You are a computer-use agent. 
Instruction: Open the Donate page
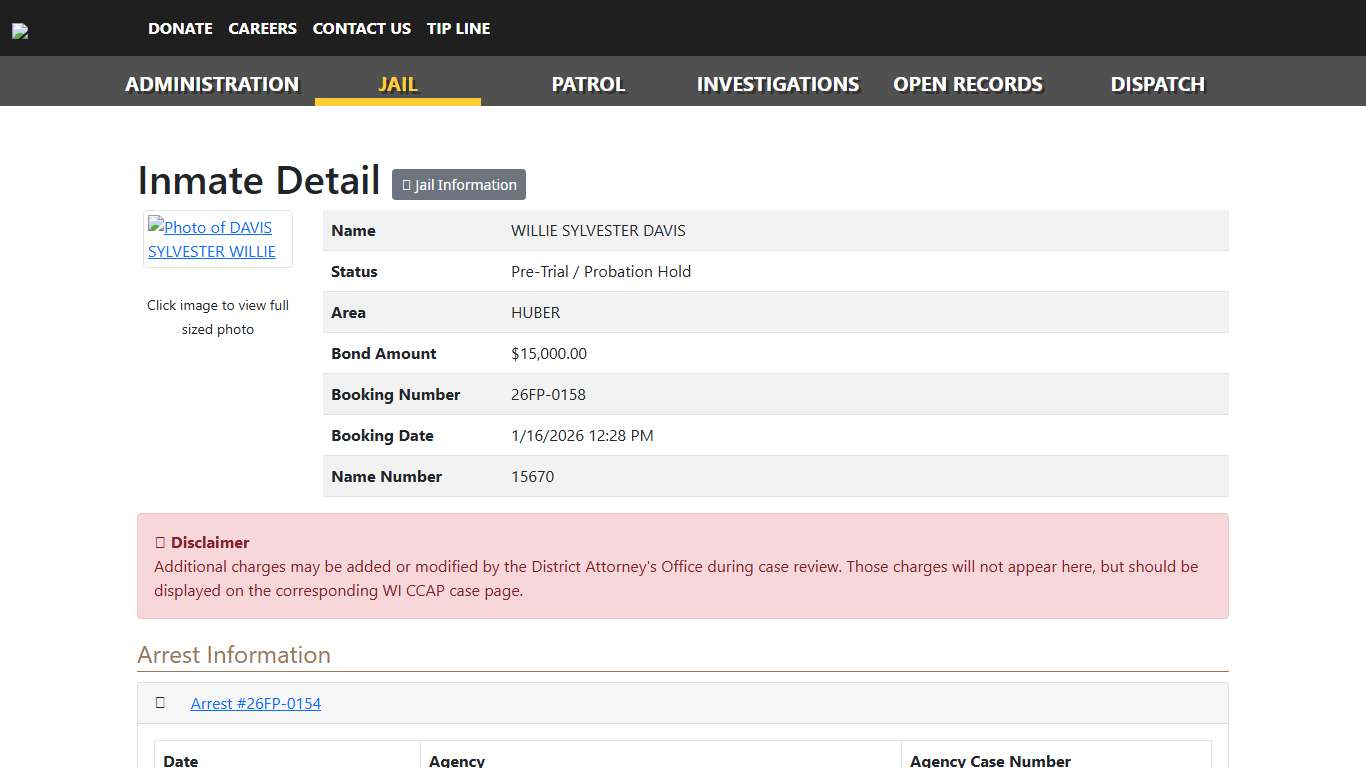(x=180, y=29)
